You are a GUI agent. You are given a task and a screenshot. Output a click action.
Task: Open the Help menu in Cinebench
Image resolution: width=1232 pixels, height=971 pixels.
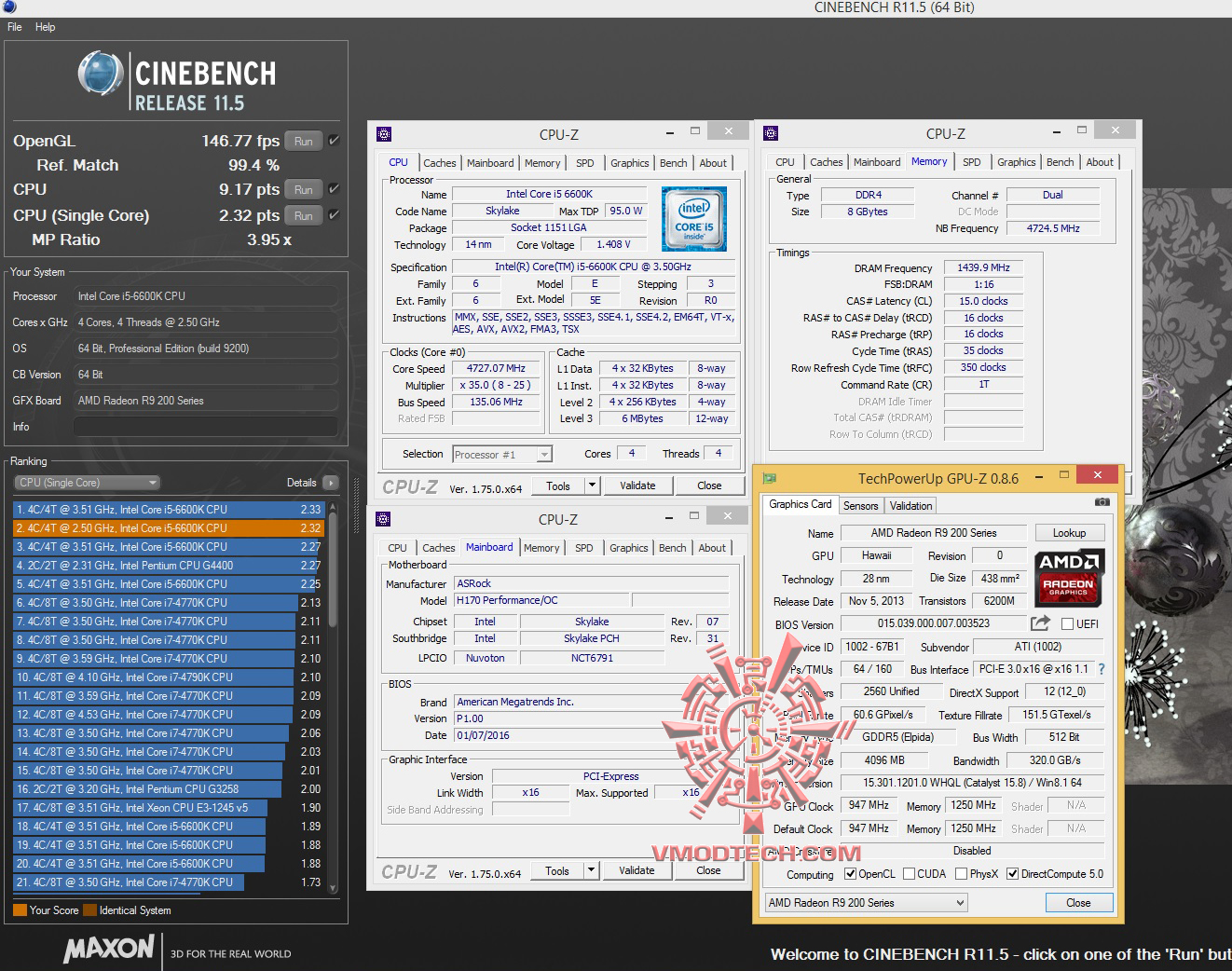[46, 27]
